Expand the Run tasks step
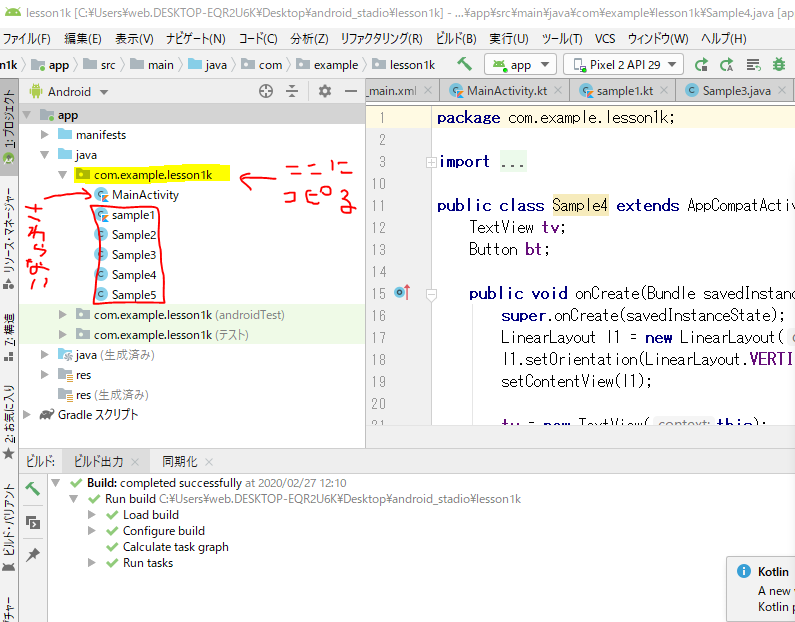The image size is (795, 622). coord(92,563)
